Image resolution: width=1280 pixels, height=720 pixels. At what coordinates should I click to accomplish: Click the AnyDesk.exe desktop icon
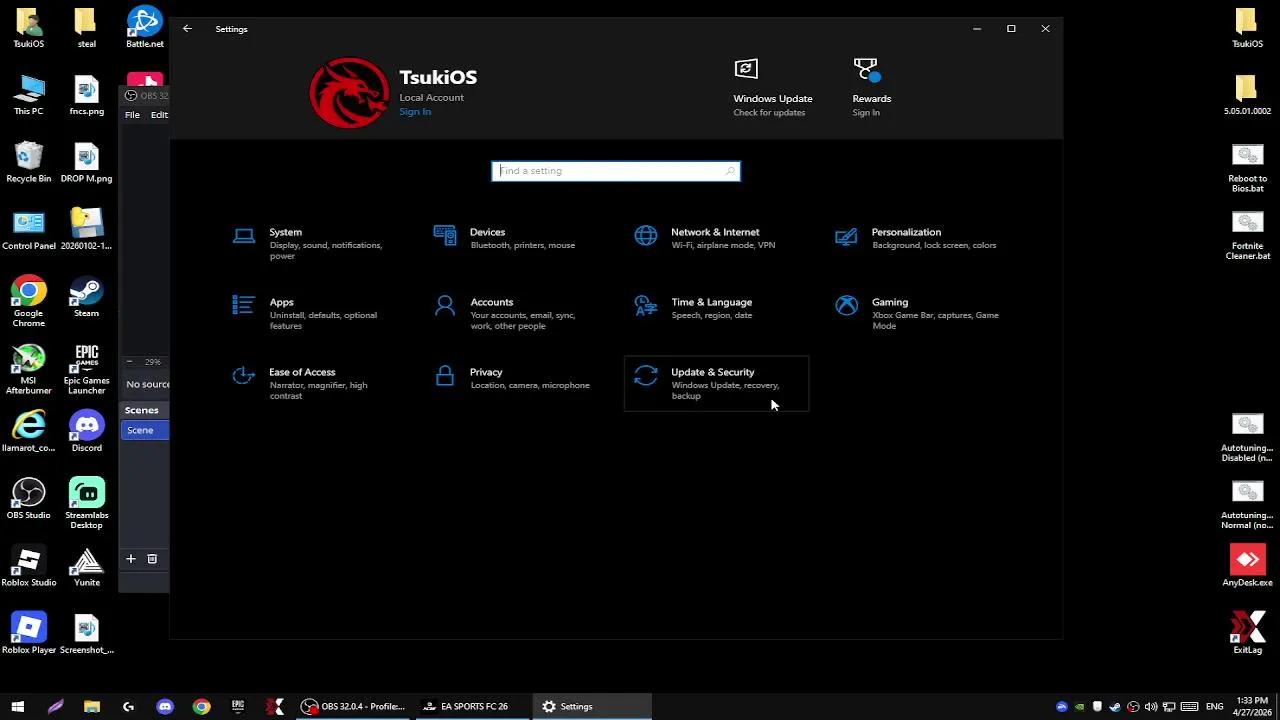[x=1247, y=566]
